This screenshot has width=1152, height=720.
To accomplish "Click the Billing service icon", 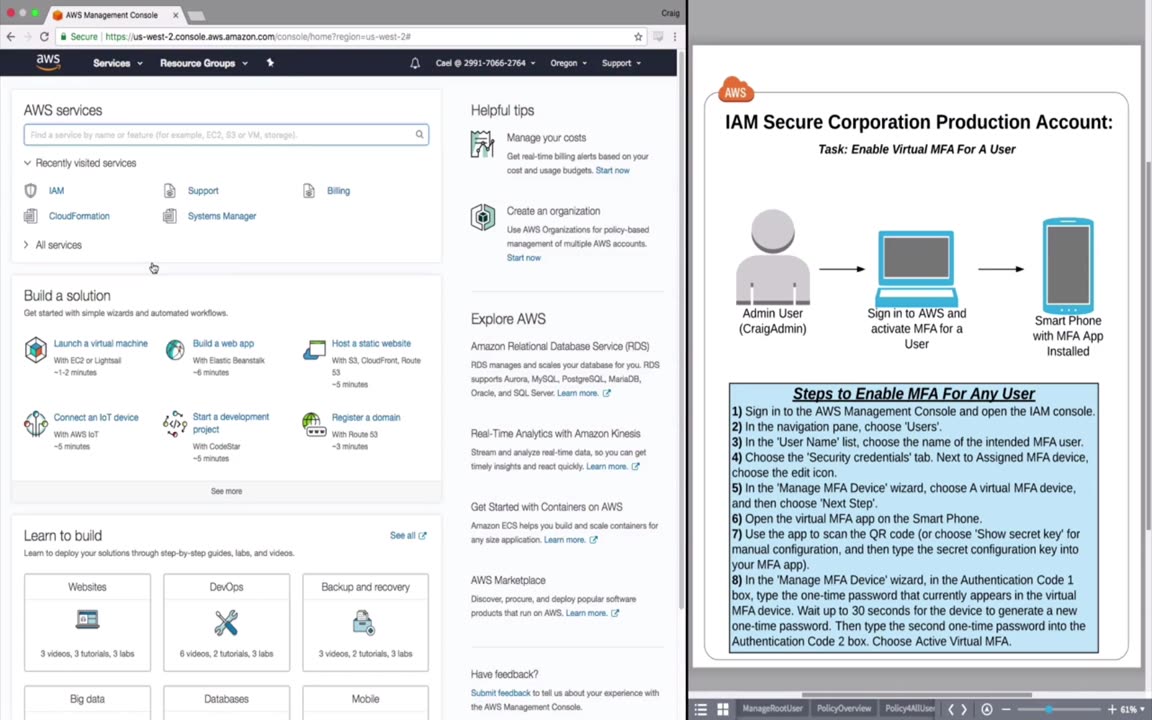I will point(309,191).
